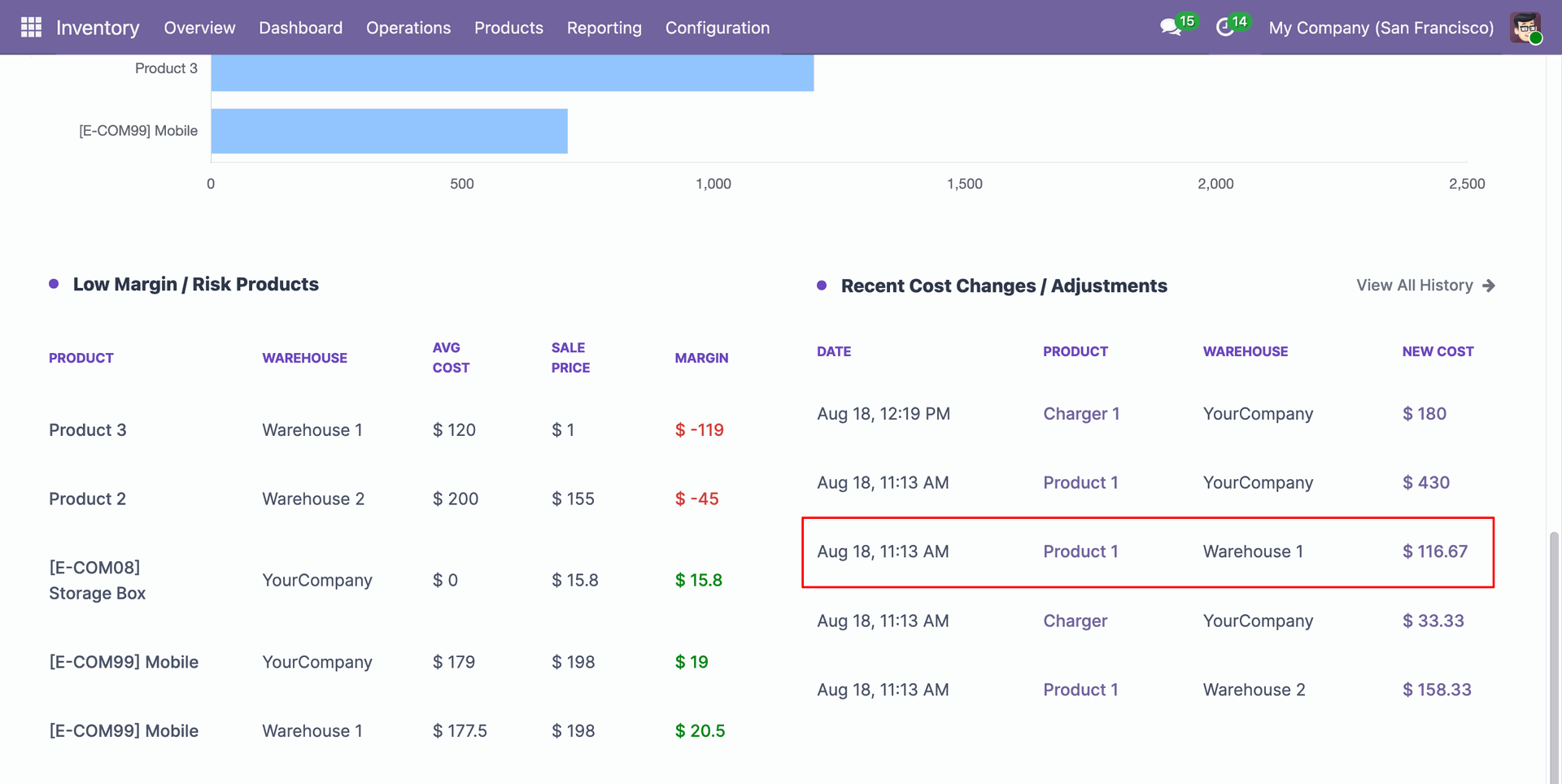Click the Aug 18, 12:19 PM date
1562x784 pixels.
click(x=884, y=414)
